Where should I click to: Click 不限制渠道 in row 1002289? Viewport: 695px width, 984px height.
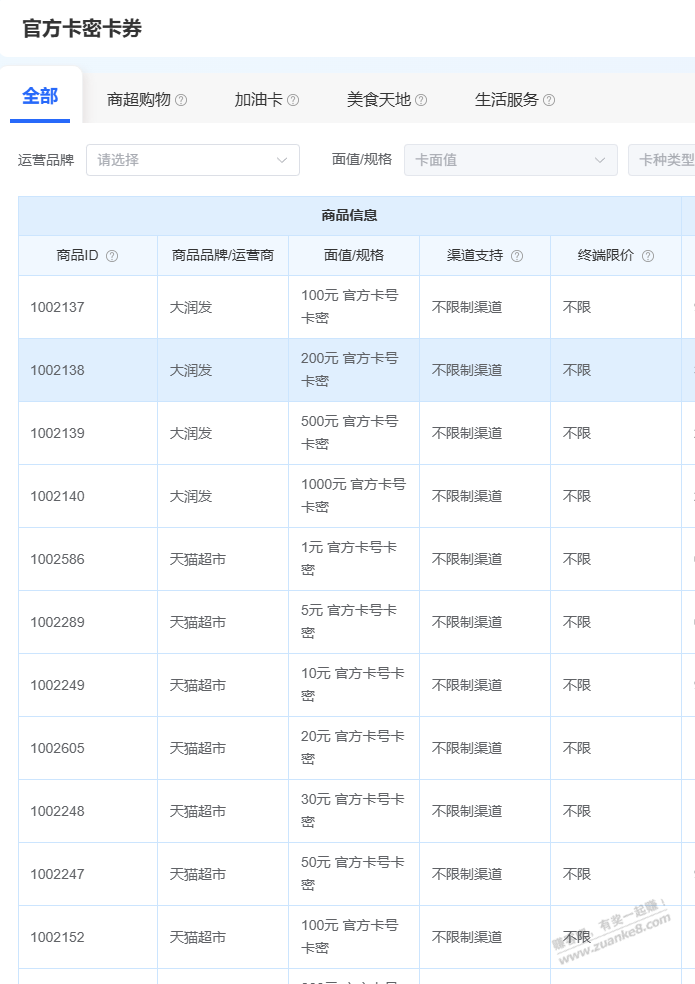click(467, 623)
